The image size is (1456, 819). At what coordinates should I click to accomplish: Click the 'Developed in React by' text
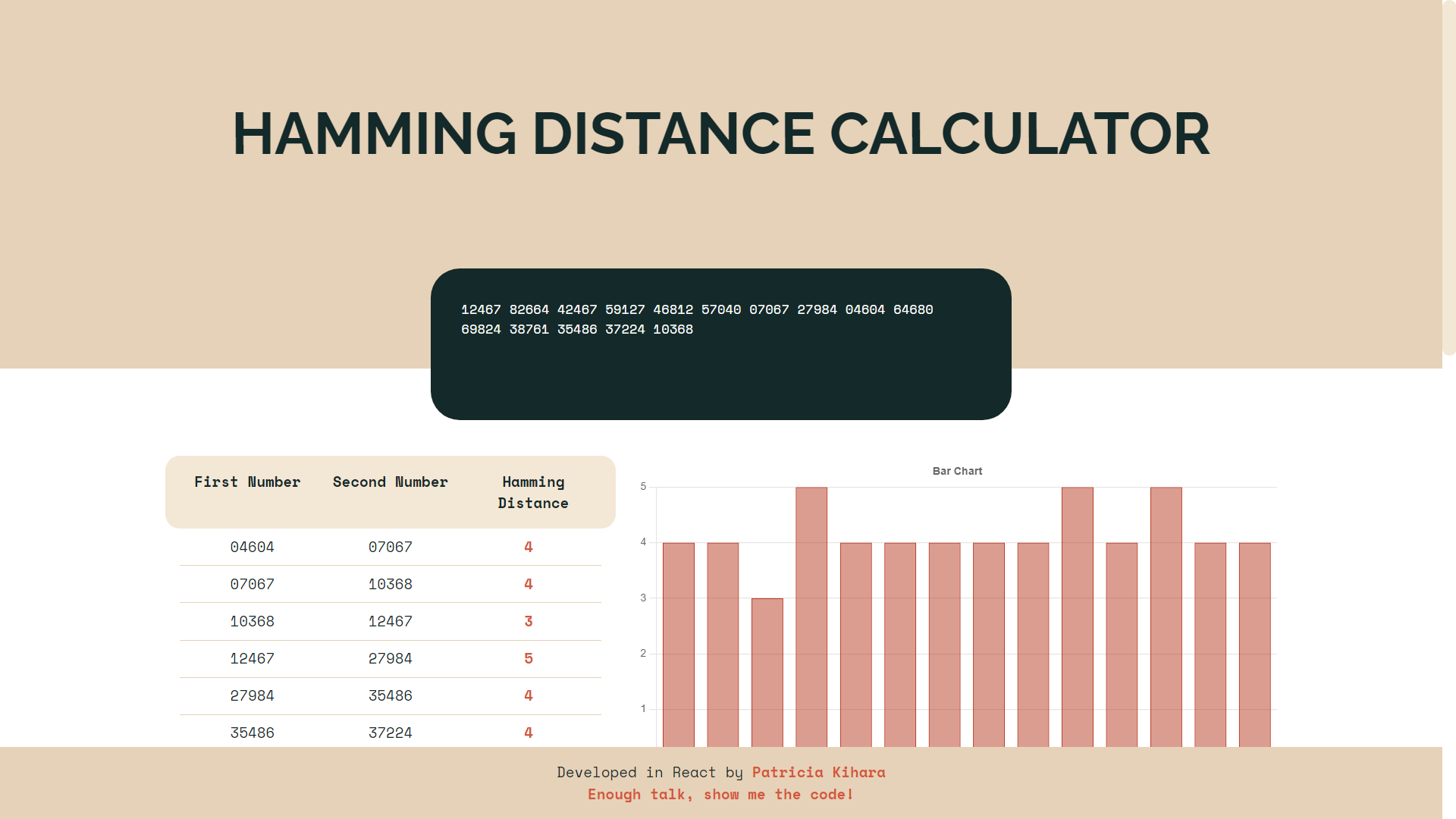(650, 772)
